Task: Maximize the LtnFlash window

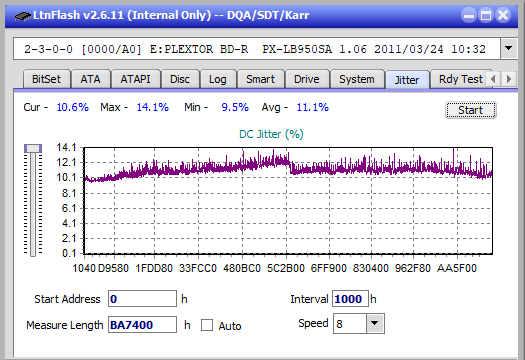Action: coord(486,15)
